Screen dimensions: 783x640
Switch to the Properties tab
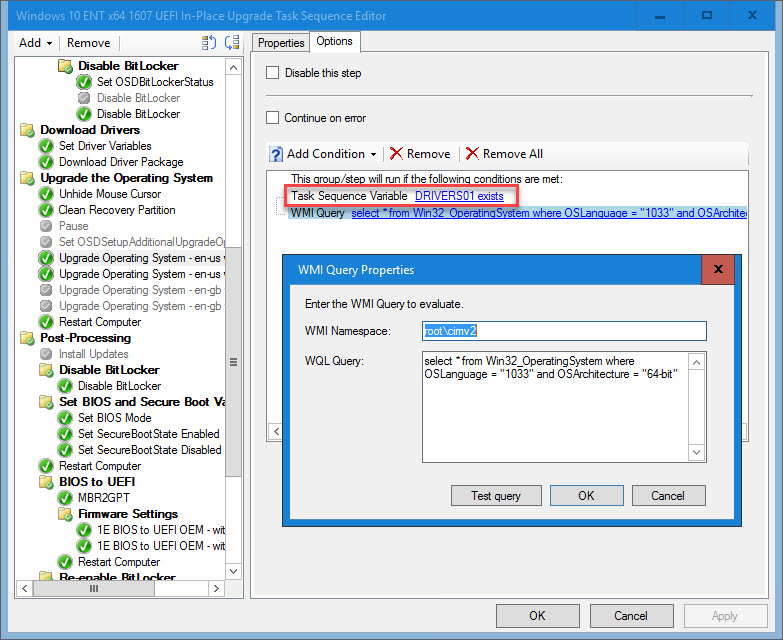[x=281, y=42]
